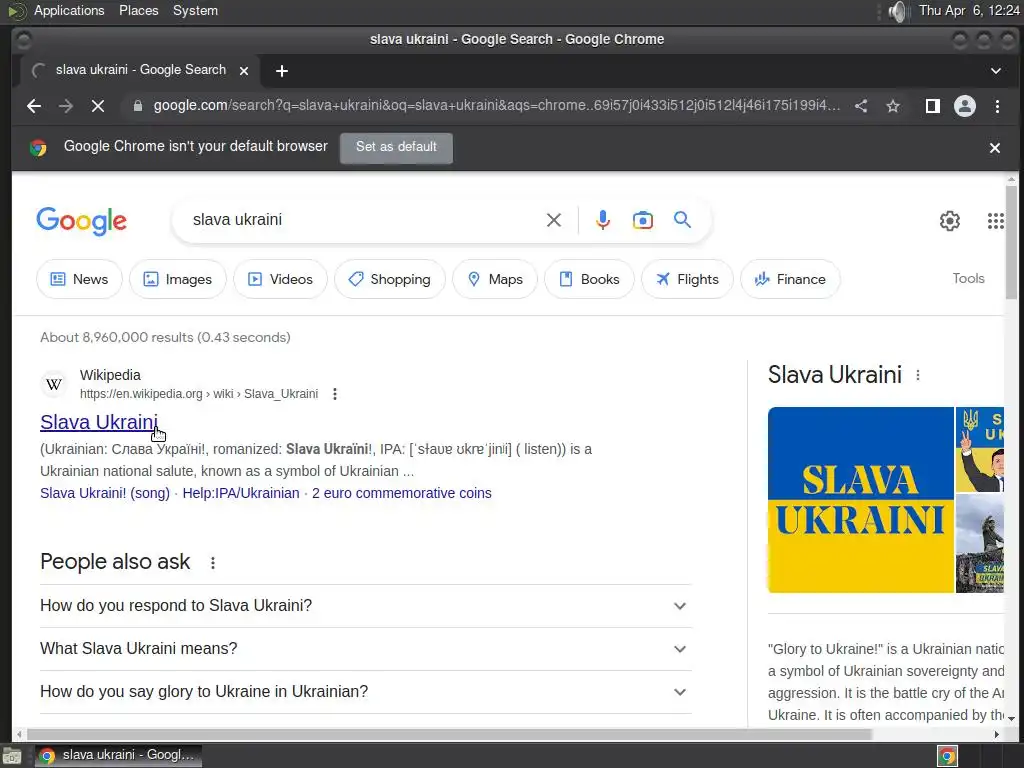Open Google apps grid

[x=995, y=221]
